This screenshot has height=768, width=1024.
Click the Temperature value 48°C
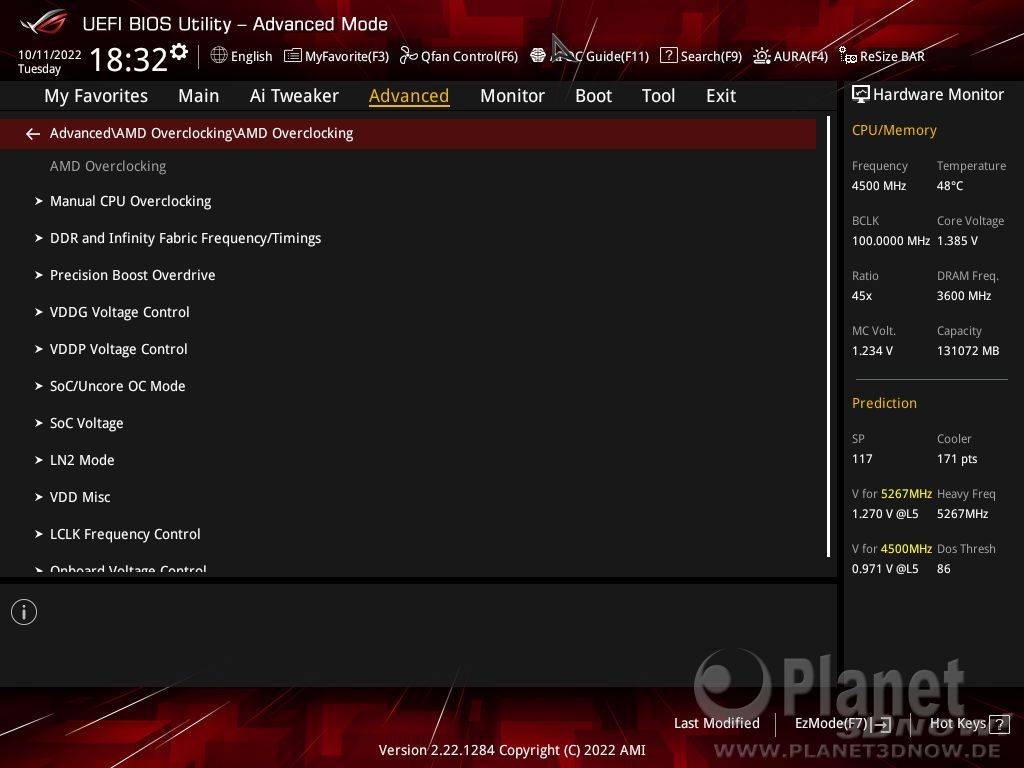tap(950, 186)
